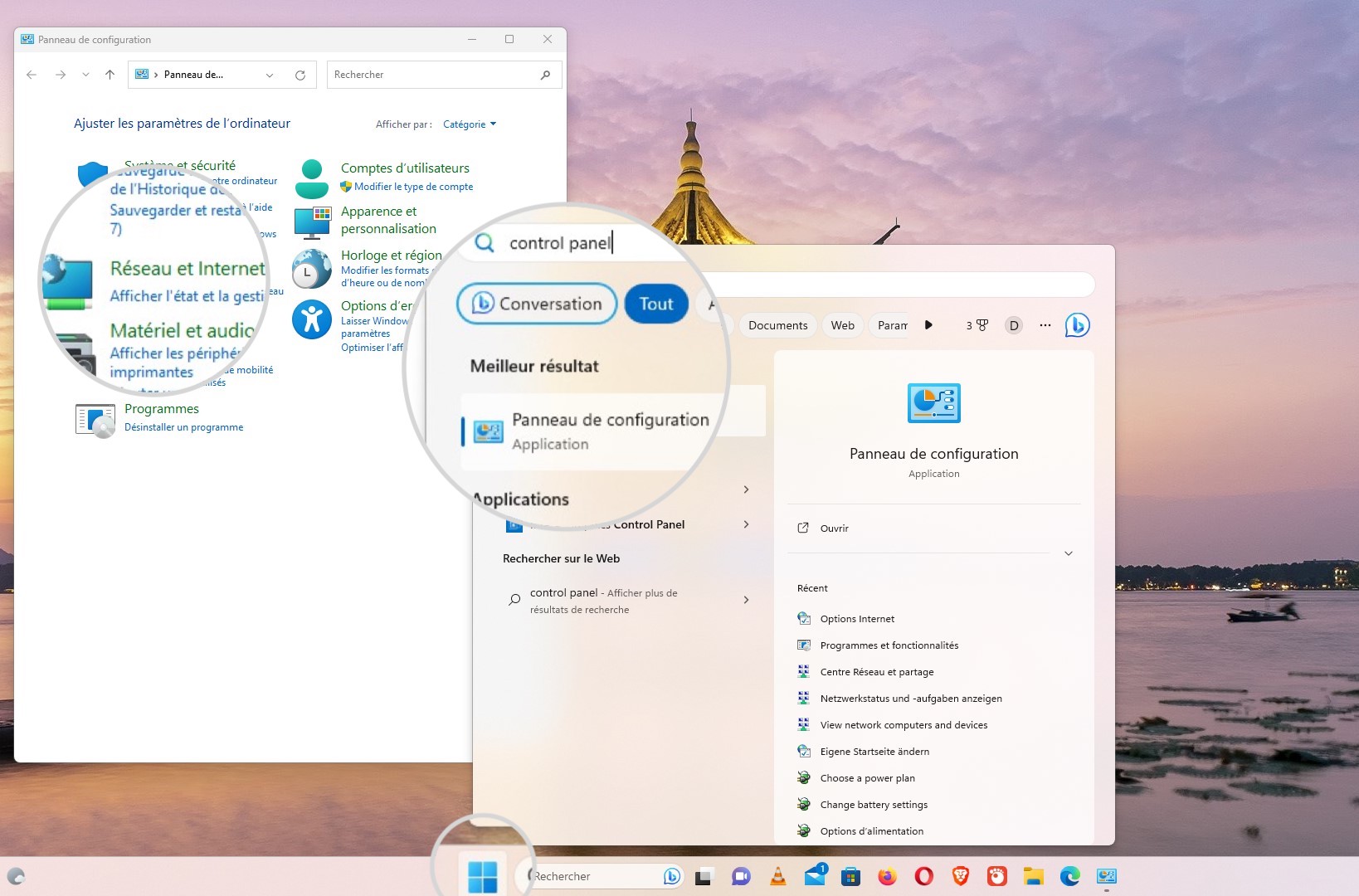Open the Catégorie view dropdown

470,124
